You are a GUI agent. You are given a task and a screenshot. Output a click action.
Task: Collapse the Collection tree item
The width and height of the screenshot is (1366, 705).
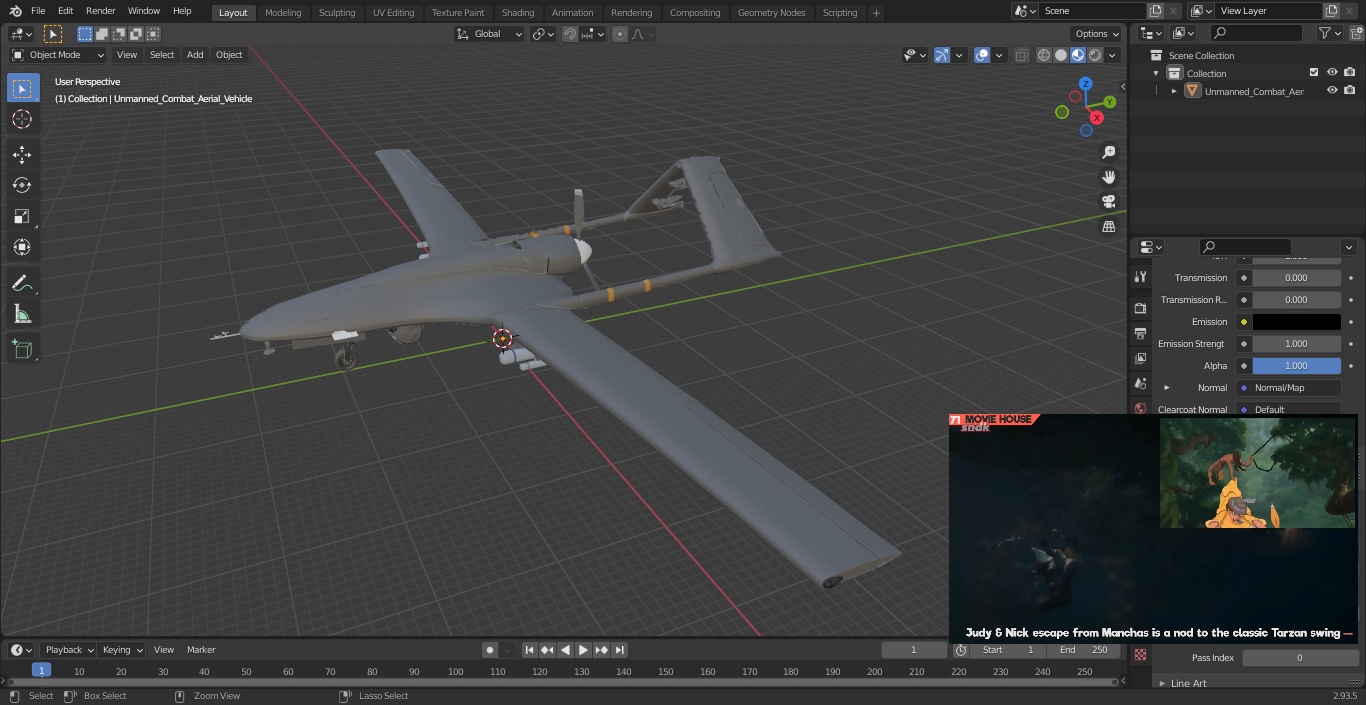tap(1156, 73)
